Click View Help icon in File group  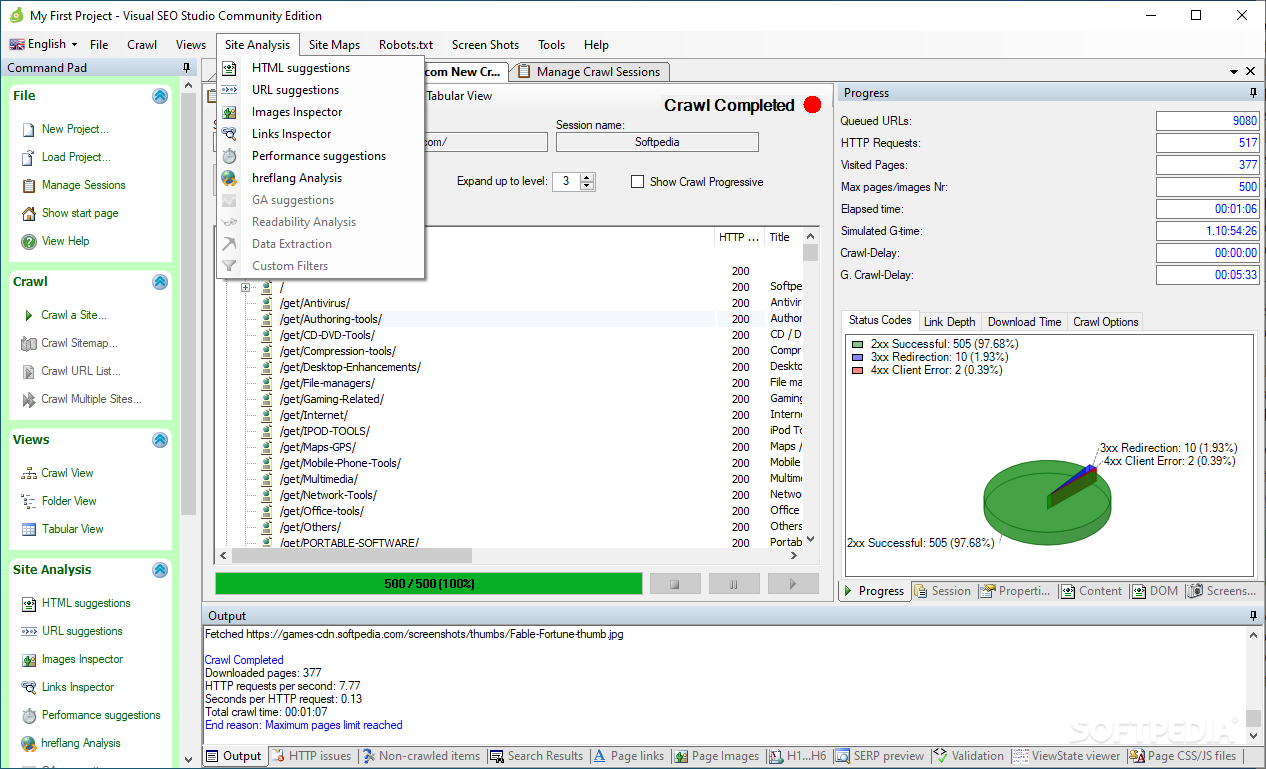[x=29, y=241]
